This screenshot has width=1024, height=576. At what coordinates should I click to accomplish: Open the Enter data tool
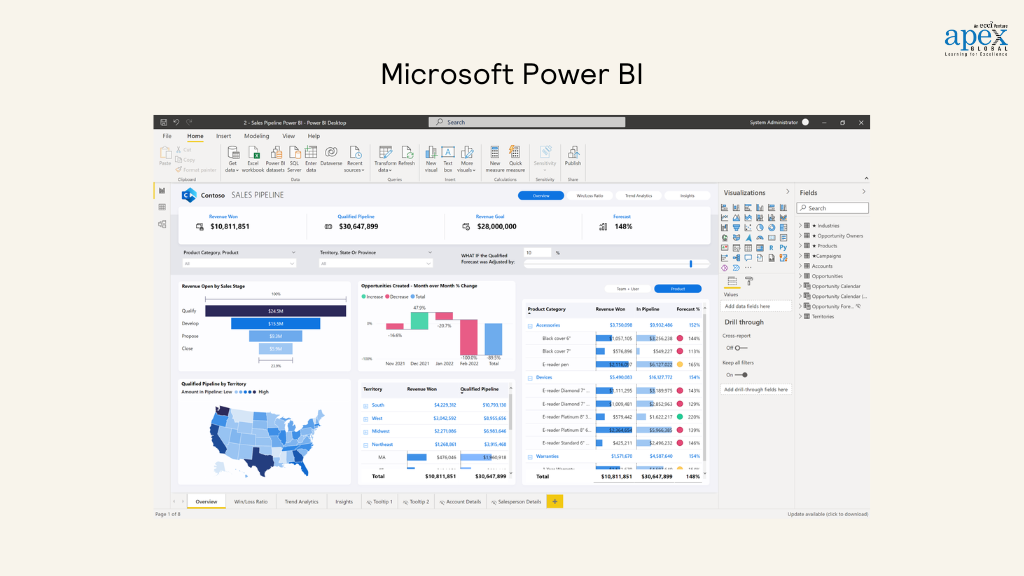tap(311, 159)
